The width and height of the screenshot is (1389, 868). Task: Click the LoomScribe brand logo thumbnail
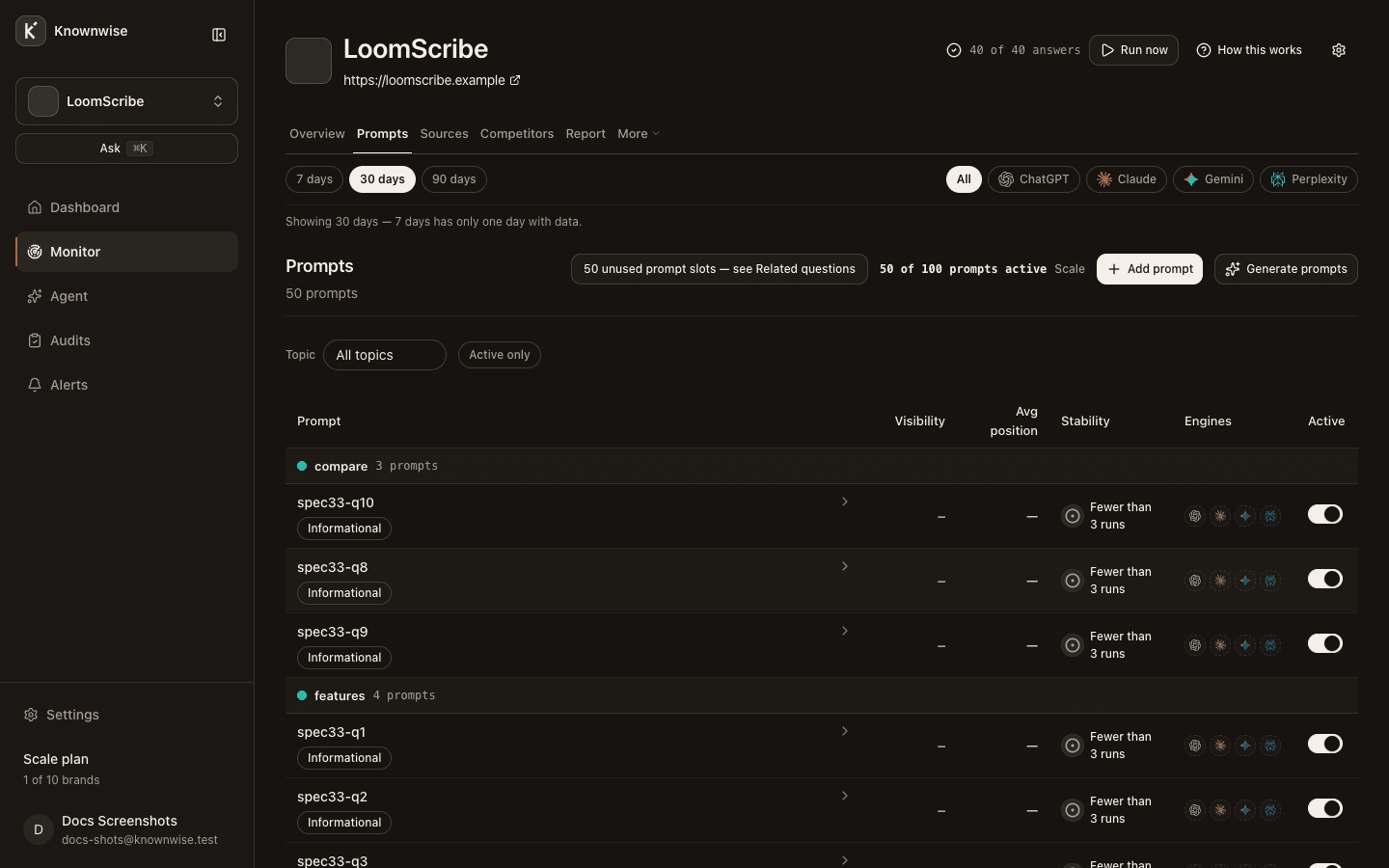coord(309,61)
